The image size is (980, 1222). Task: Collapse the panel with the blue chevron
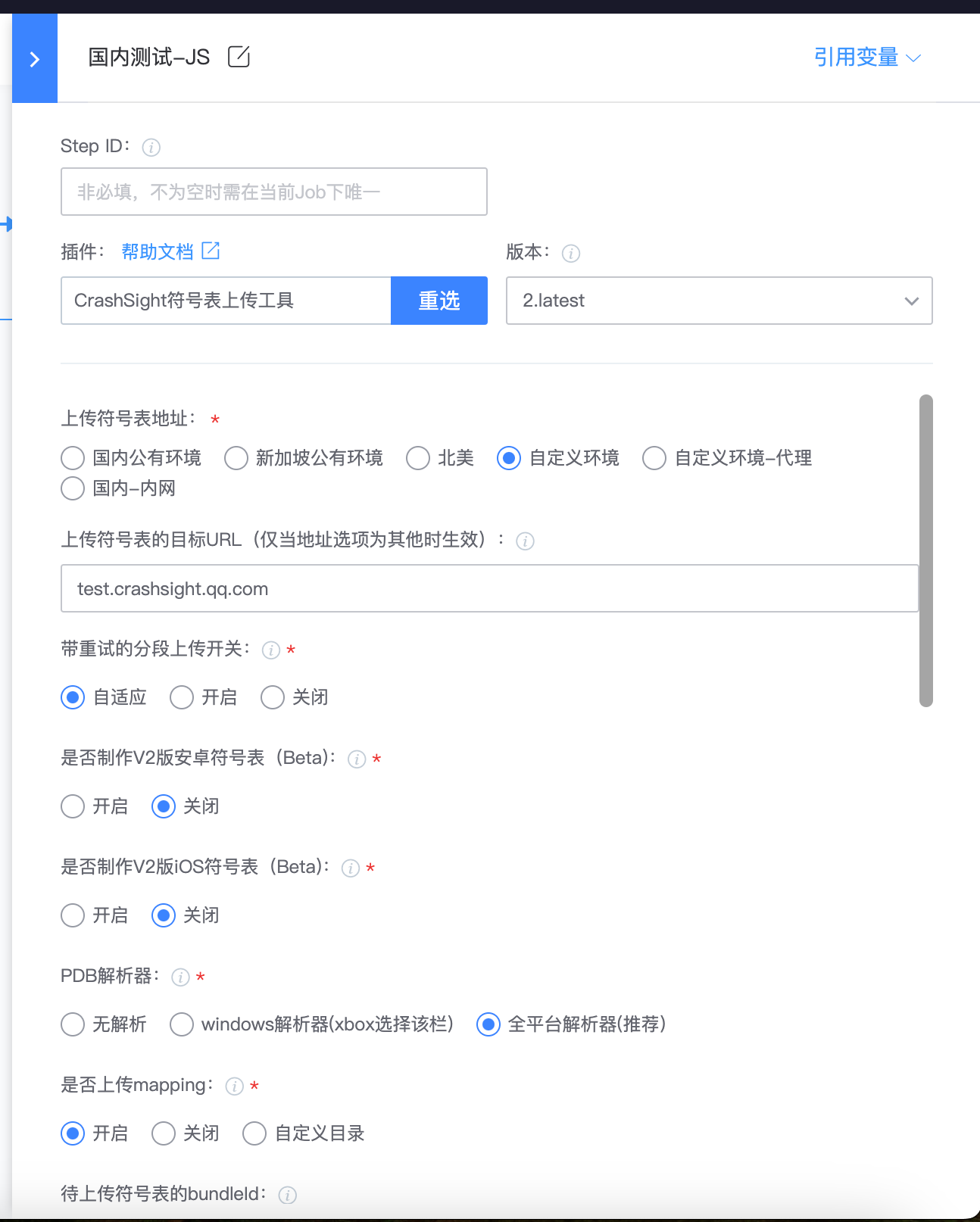pyautogui.click(x=34, y=59)
